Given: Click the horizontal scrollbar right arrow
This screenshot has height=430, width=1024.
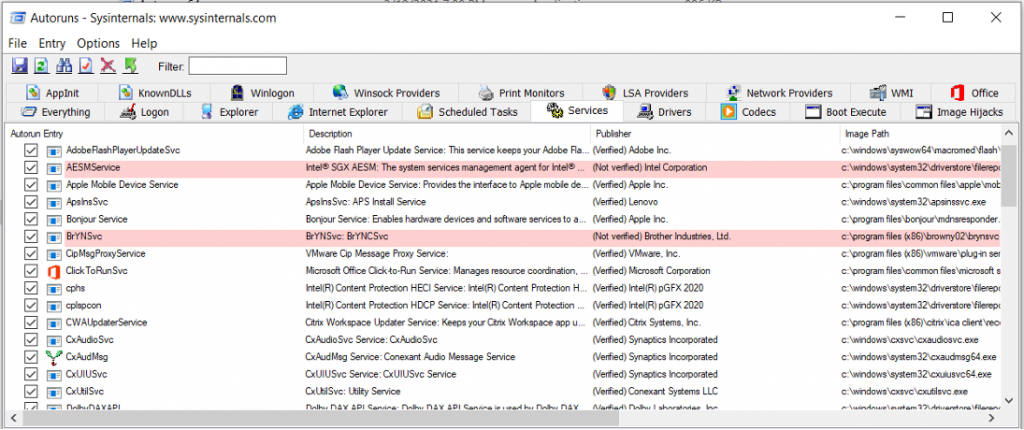Looking at the screenshot, I should click(x=992, y=417).
